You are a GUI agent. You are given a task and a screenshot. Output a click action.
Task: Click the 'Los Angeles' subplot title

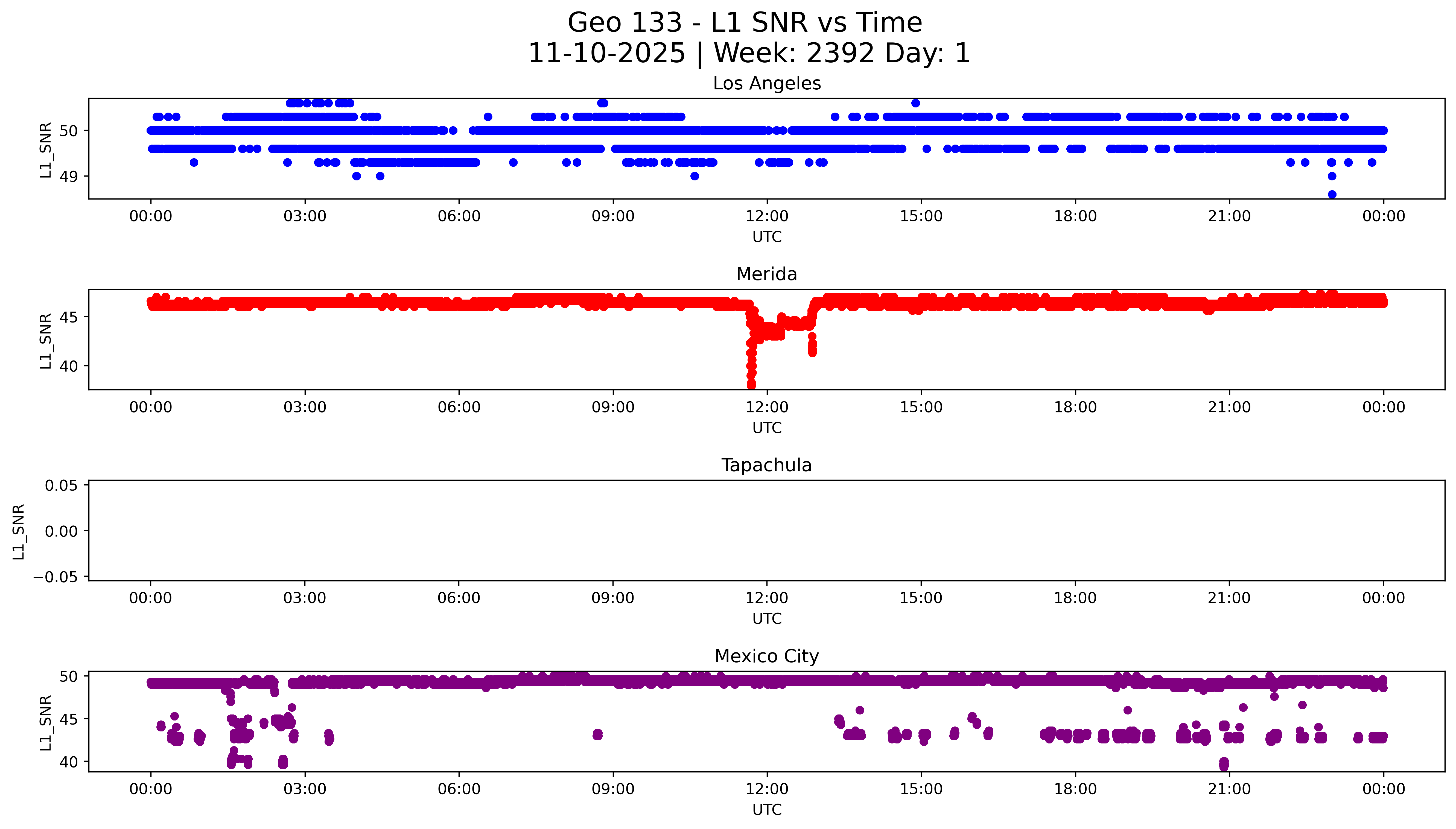click(x=766, y=83)
